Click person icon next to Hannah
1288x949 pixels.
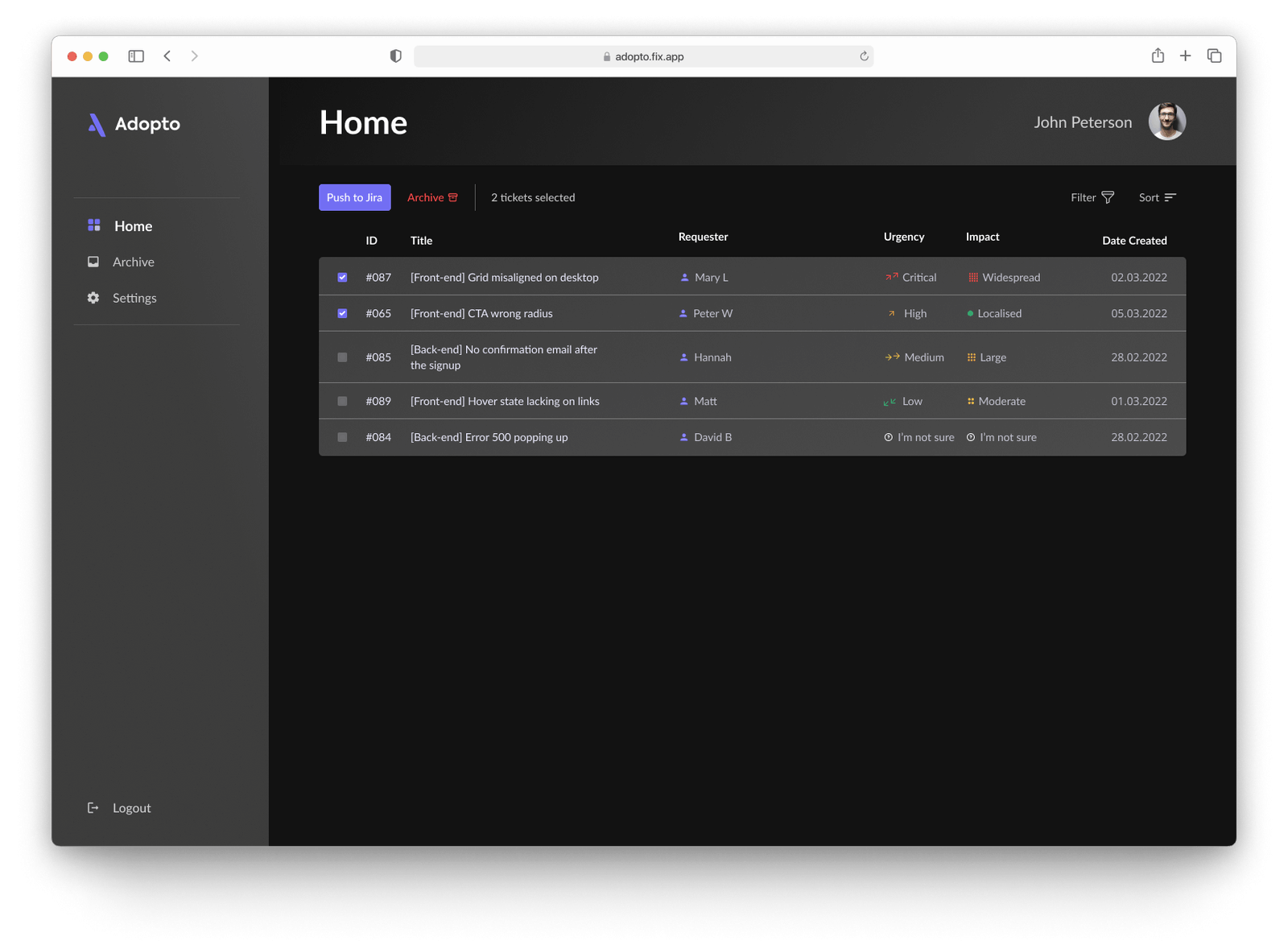click(x=684, y=357)
